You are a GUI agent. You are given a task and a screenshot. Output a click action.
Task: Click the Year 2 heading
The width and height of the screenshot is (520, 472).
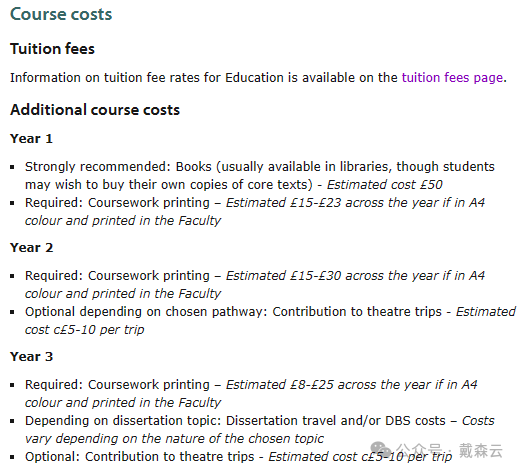[x=31, y=248]
